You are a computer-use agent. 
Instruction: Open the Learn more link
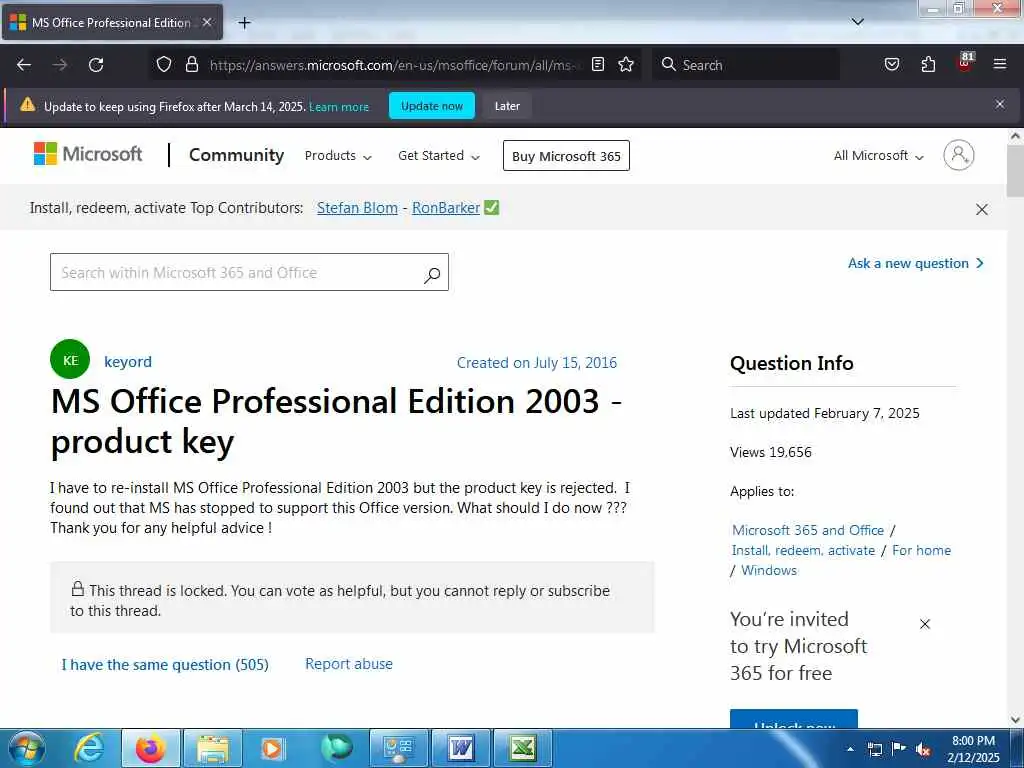(x=339, y=106)
